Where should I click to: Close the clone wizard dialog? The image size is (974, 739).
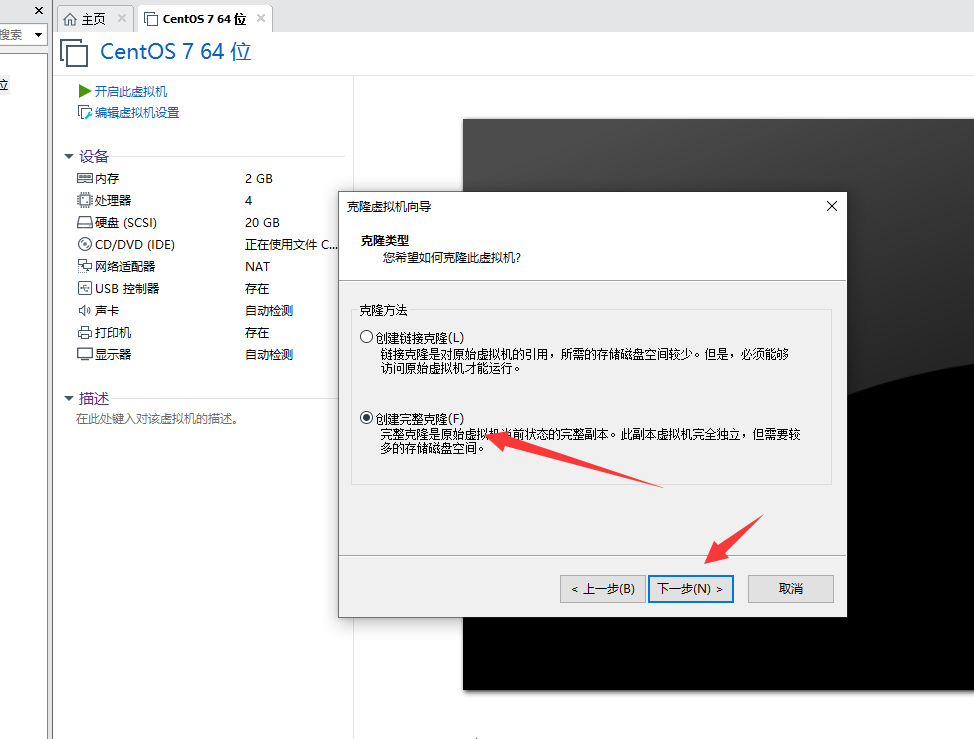832,206
